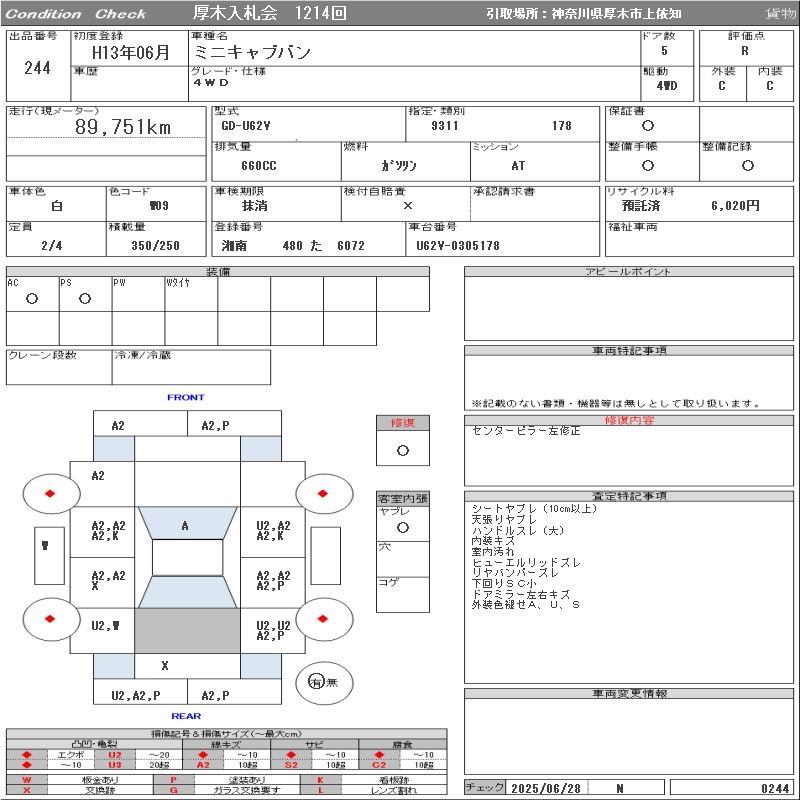The width and height of the screenshot is (800, 800).
Task: Click the 貨物 label in top-right corner
Action: coord(780,14)
